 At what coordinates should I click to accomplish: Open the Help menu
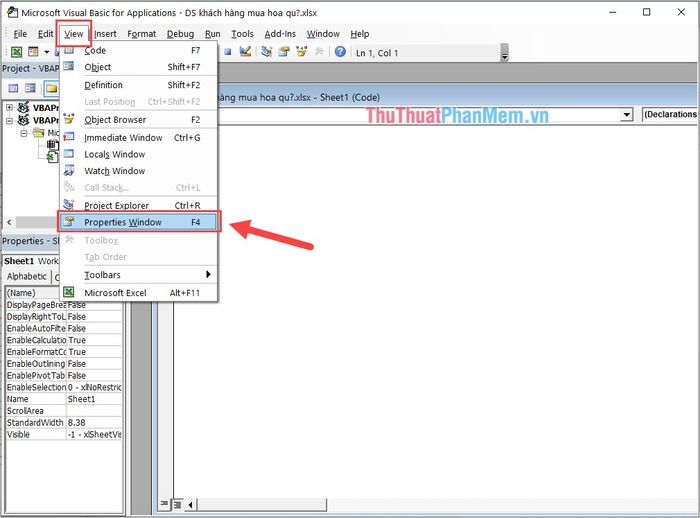tap(359, 34)
